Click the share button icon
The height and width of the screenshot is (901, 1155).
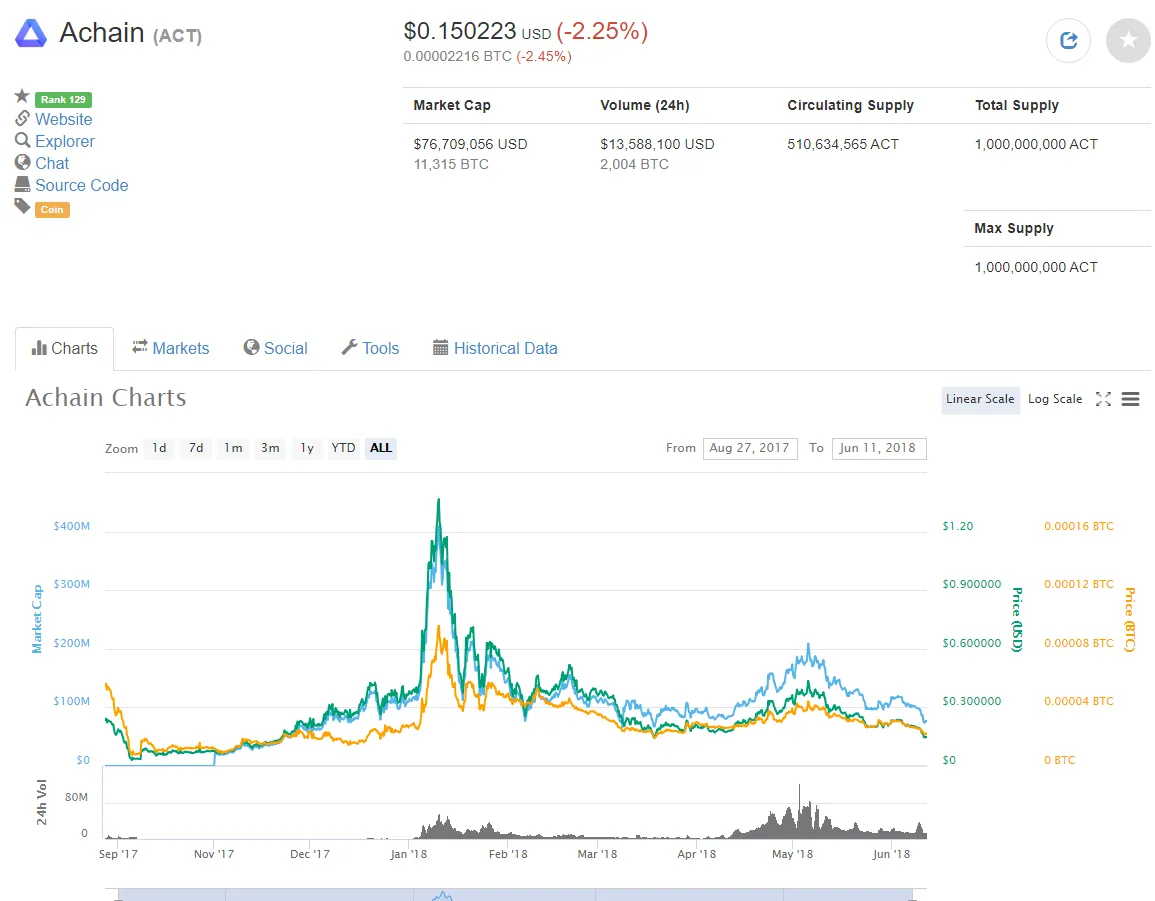(x=1068, y=41)
